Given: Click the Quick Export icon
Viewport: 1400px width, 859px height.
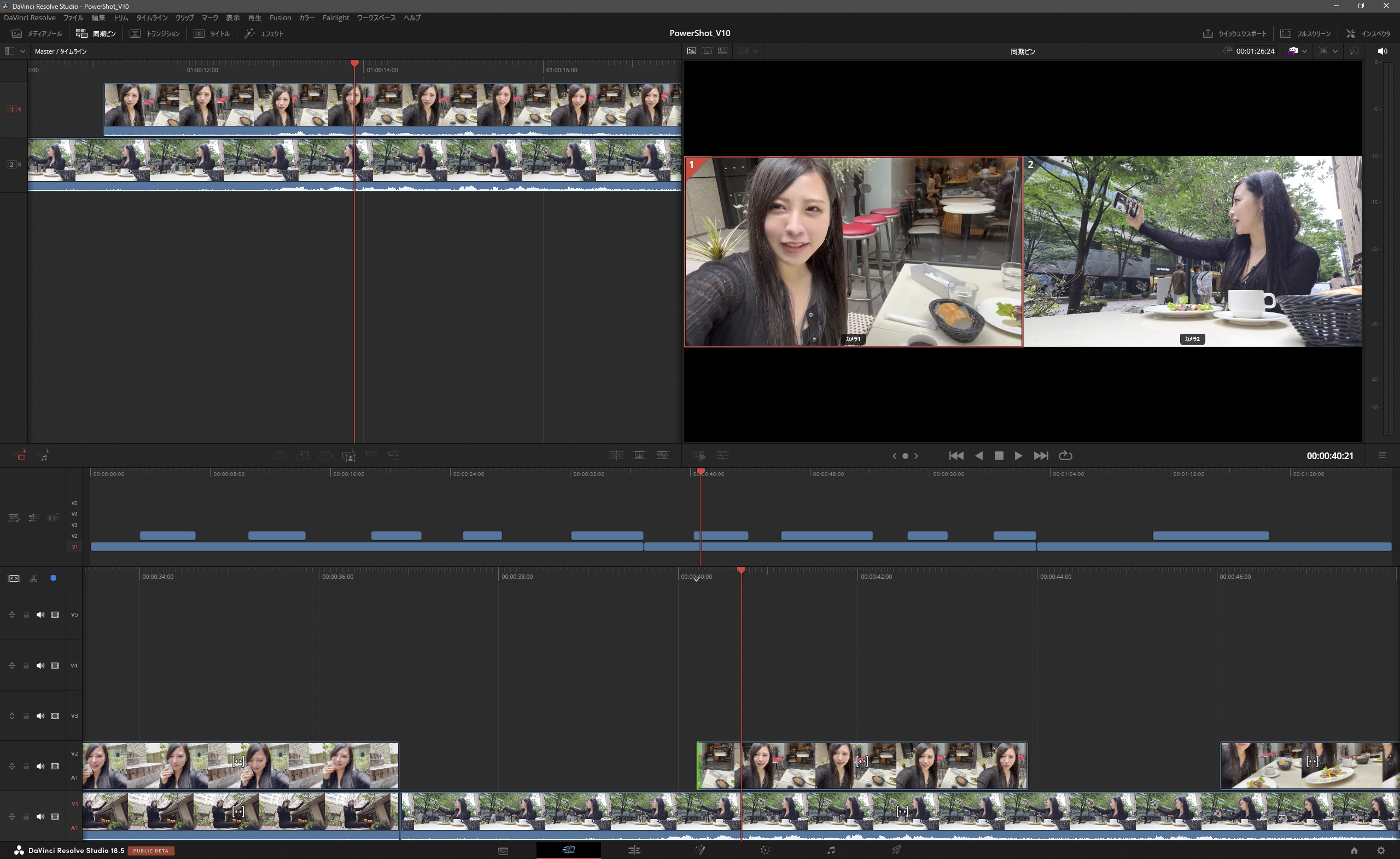Looking at the screenshot, I should point(1208,33).
